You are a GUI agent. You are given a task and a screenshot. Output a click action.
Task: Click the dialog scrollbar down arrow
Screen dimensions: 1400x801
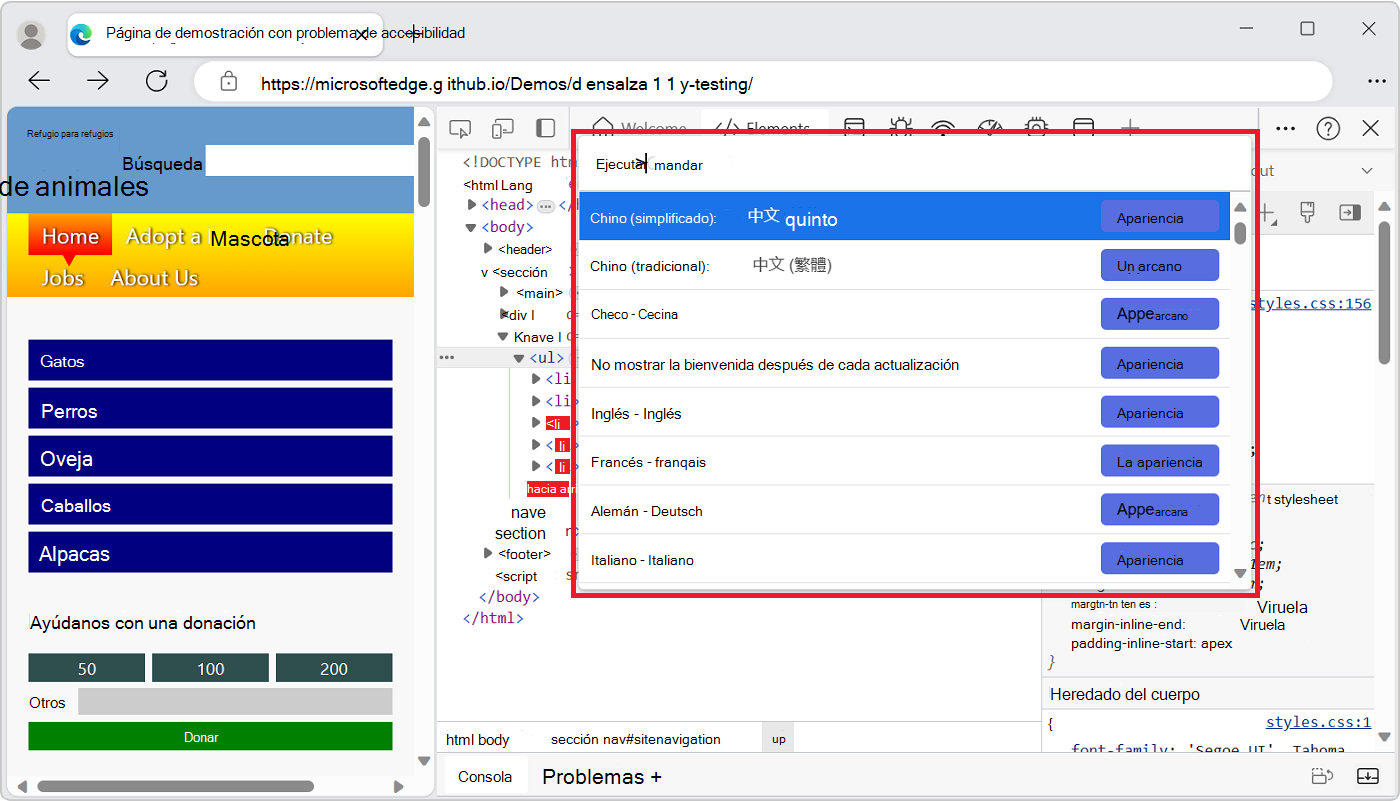click(1239, 573)
